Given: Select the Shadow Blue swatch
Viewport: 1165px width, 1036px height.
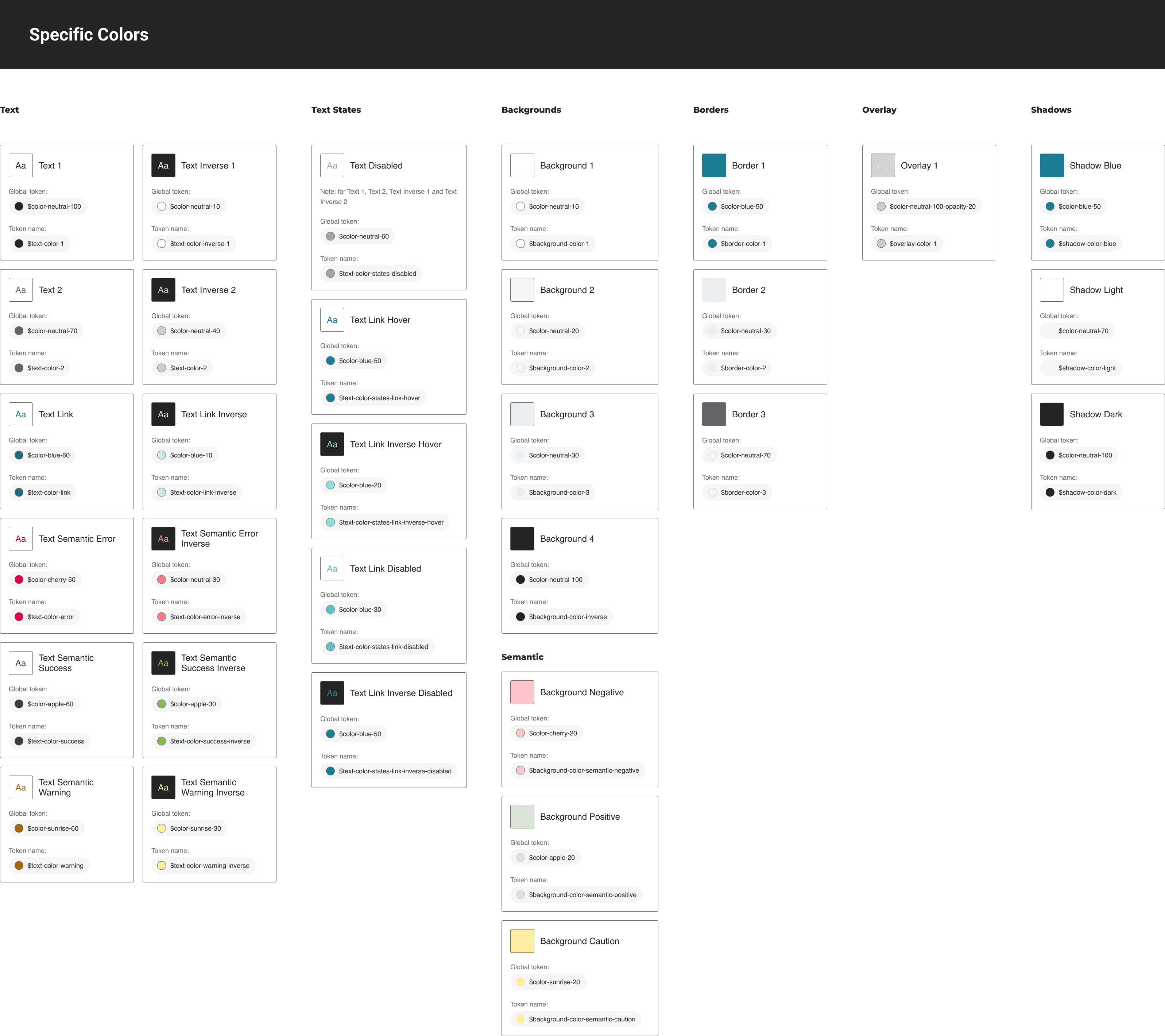Looking at the screenshot, I should point(1052,165).
